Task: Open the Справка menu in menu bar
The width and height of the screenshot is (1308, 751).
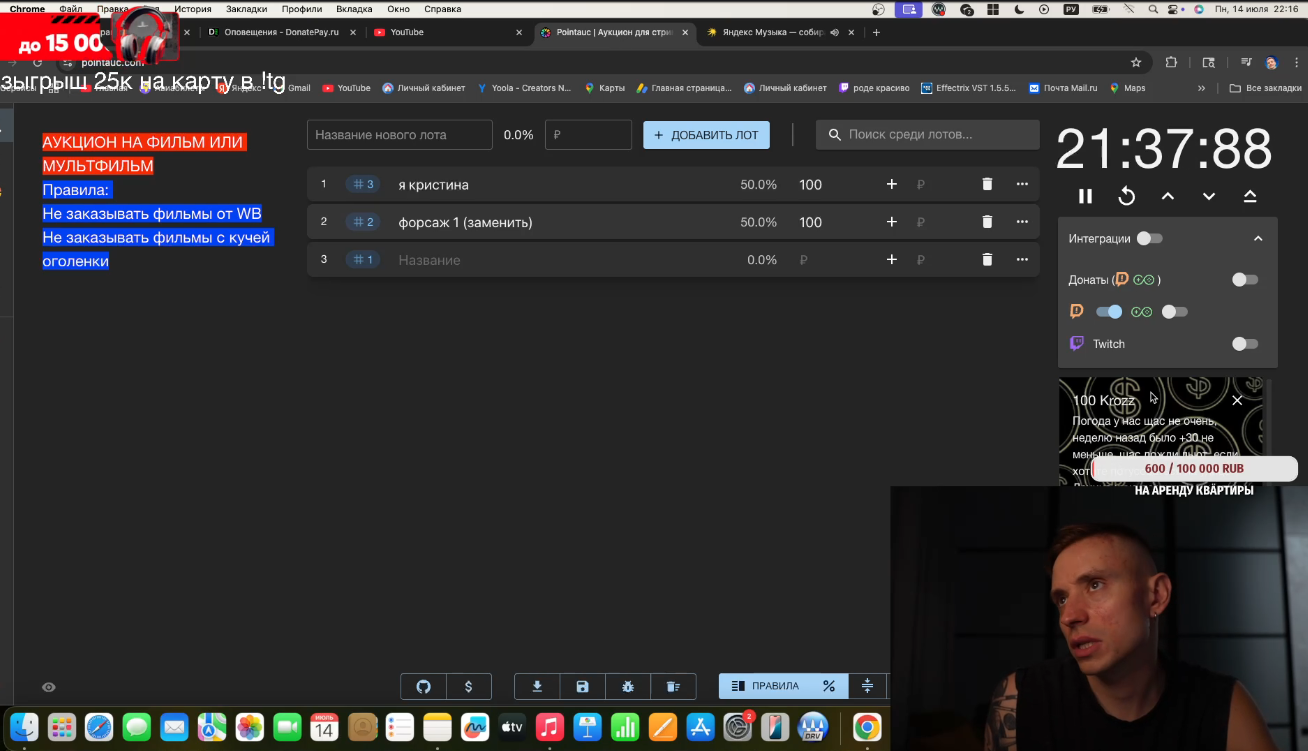Action: point(443,9)
